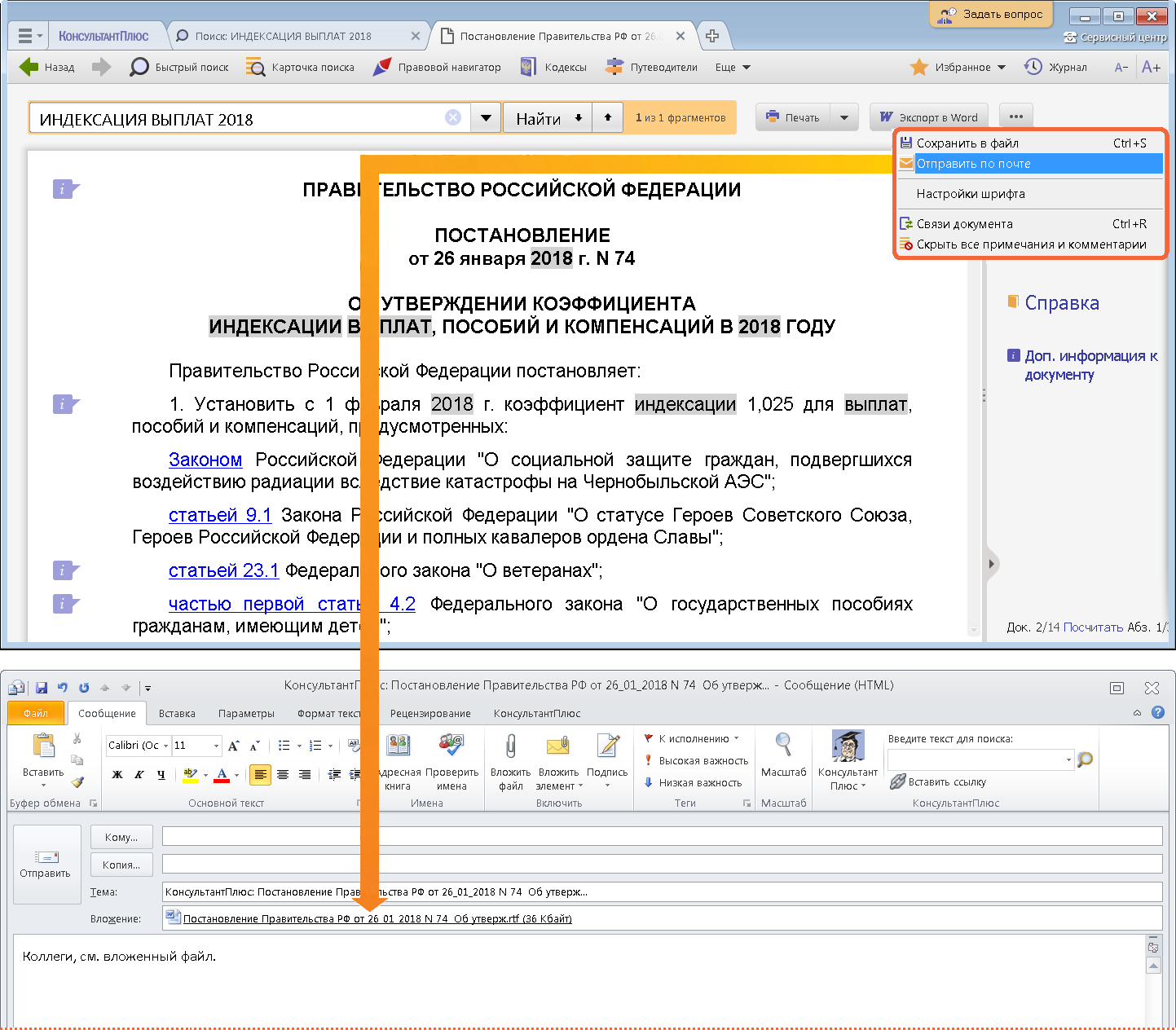Click the Кому... recipients button
This screenshot has width=1176, height=1030.
pyautogui.click(x=121, y=837)
